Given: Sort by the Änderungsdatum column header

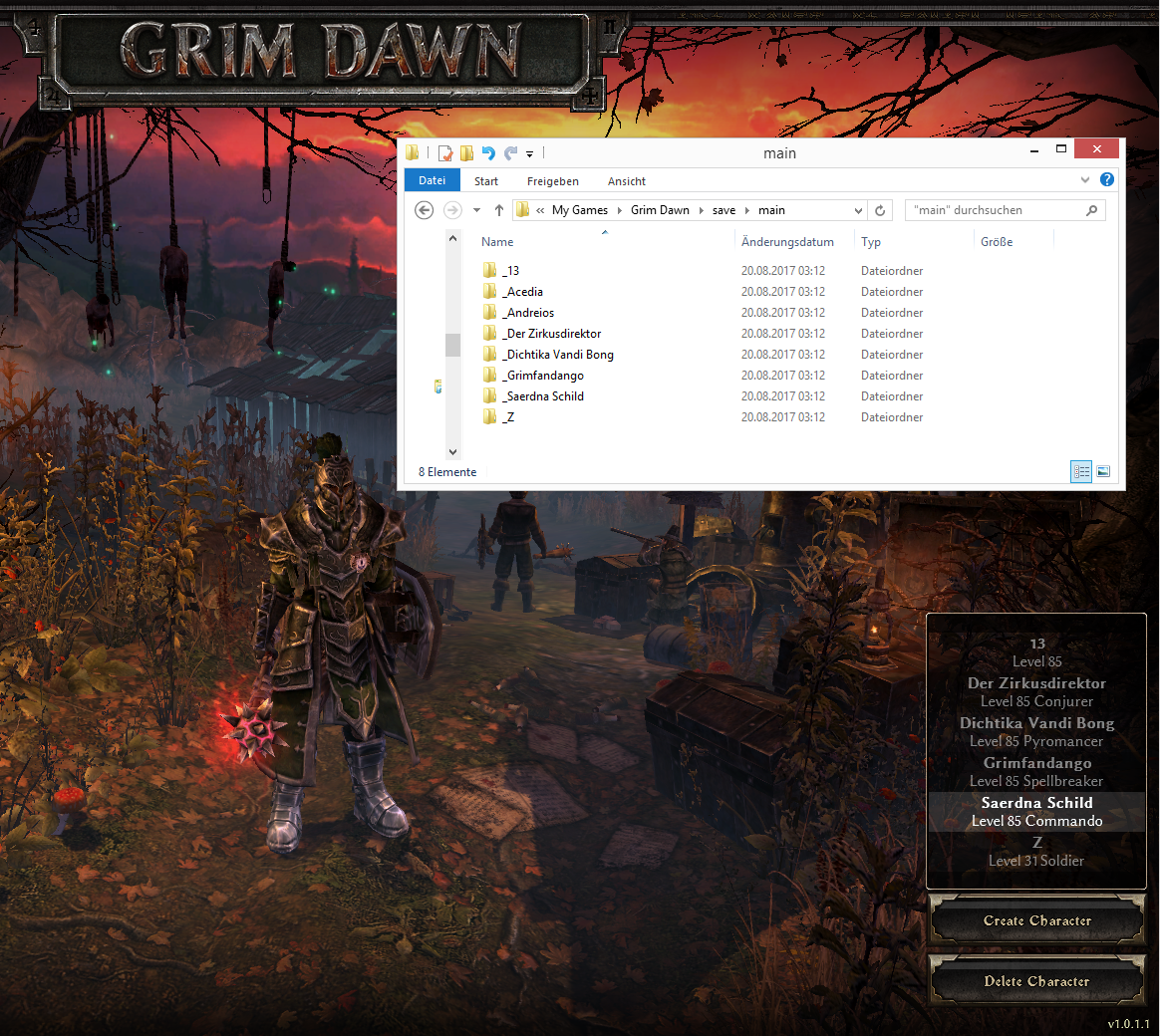Looking at the screenshot, I should coord(787,242).
